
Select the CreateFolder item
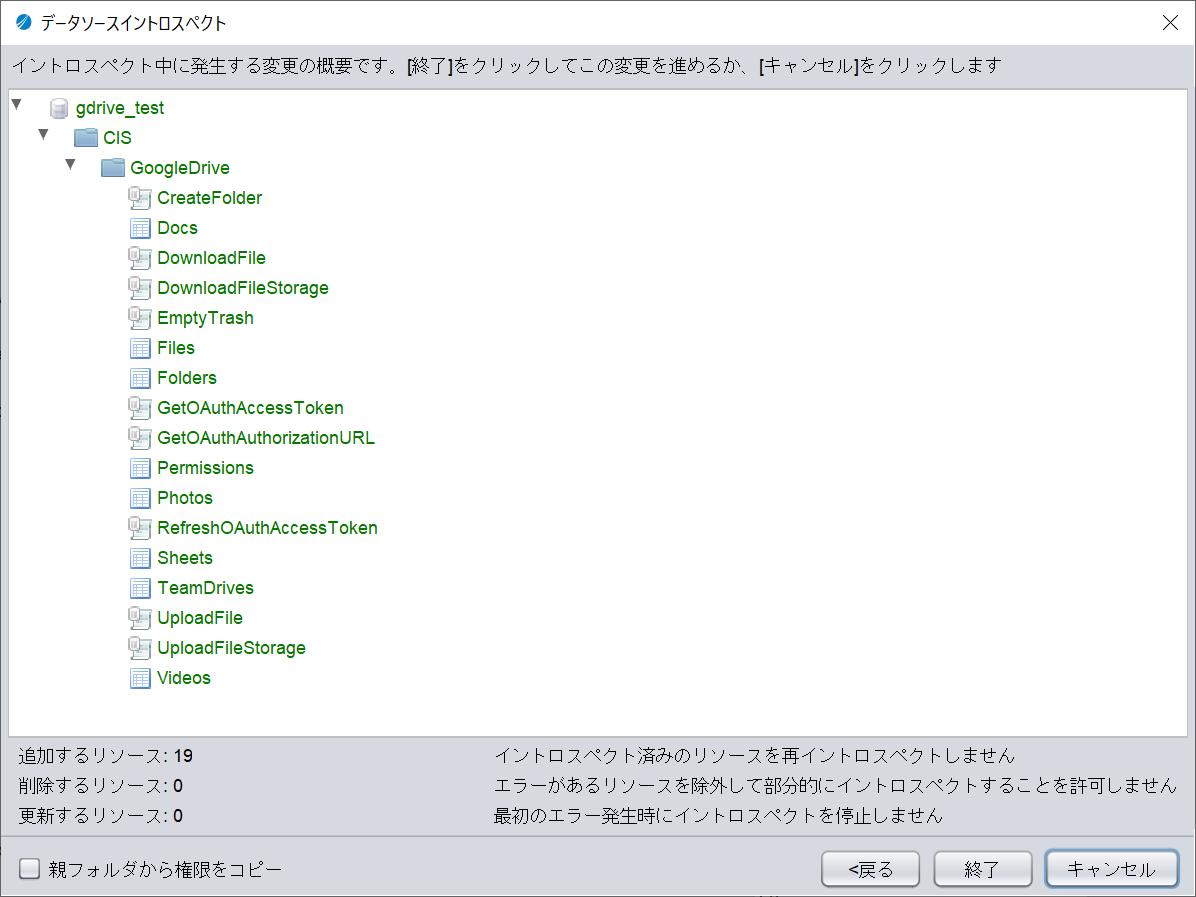(x=210, y=198)
